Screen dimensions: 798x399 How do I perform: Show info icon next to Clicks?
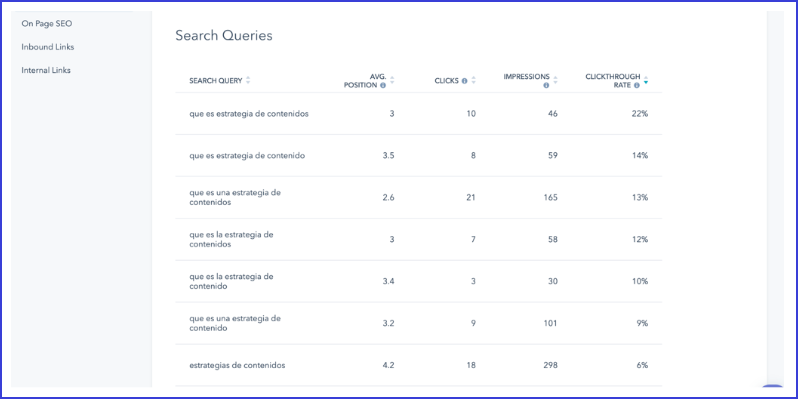[x=464, y=81]
